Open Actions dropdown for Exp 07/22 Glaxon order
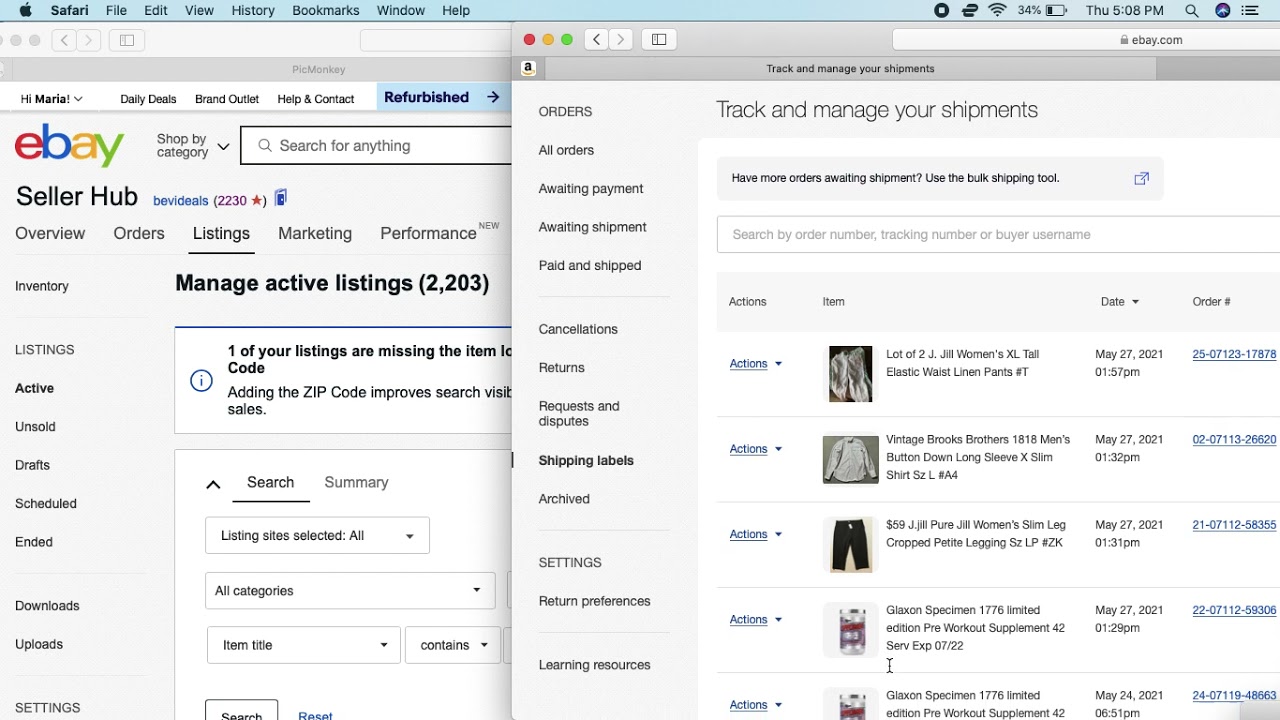Image resolution: width=1280 pixels, height=720 pixels. (756, 620)
